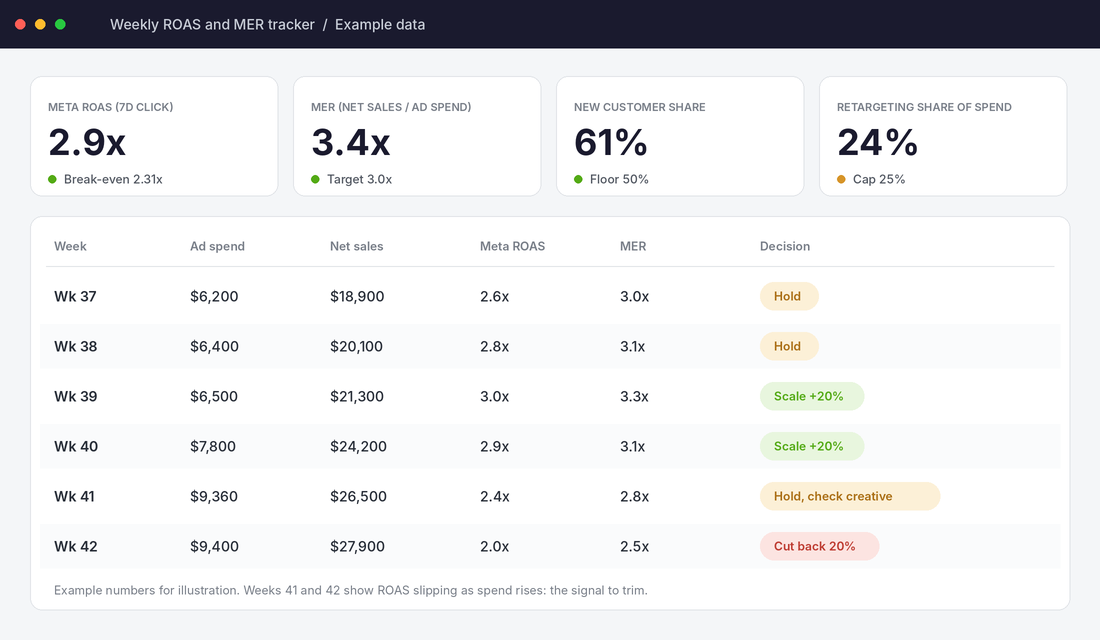The width and height of the screenshot is (1100, 640).
Task: Select the Wk 42 row label
Action: point(76,547)
